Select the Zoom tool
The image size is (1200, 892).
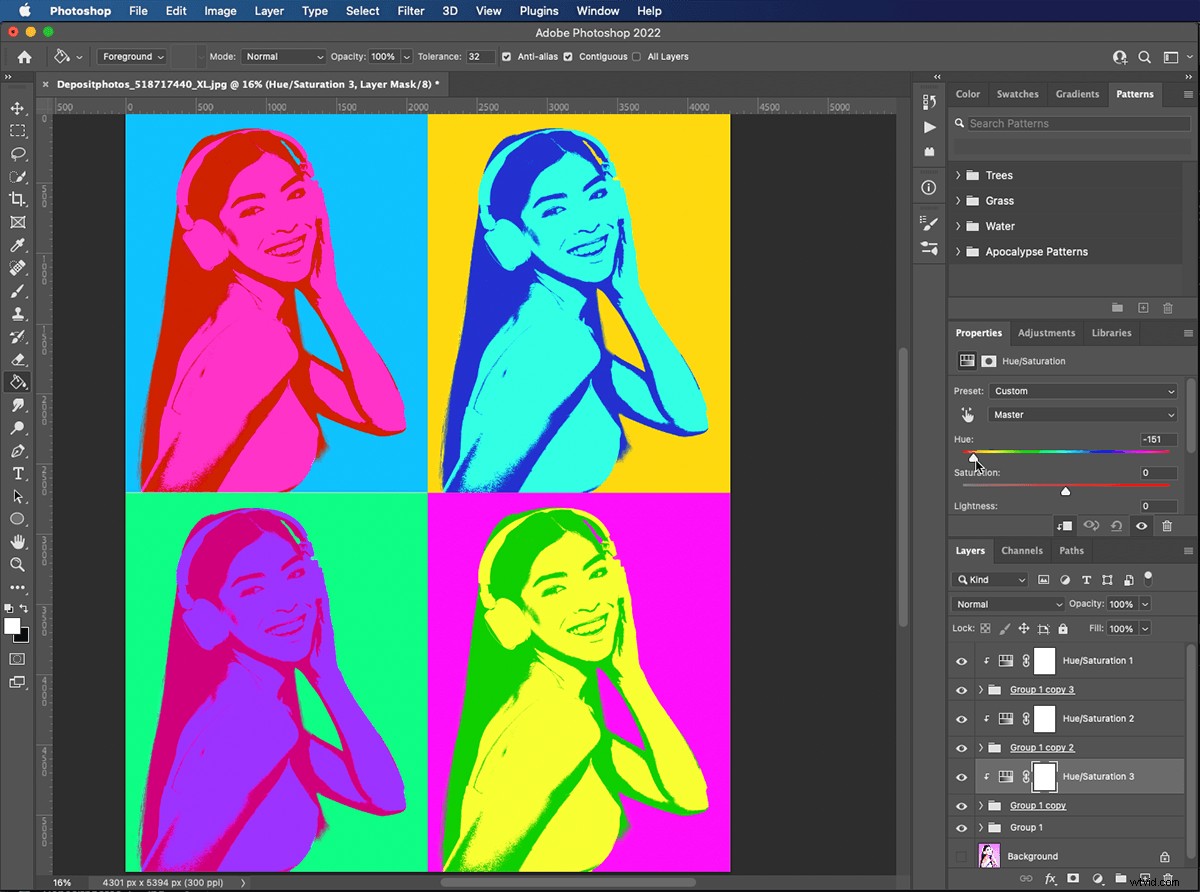click(x=17, y=565)
